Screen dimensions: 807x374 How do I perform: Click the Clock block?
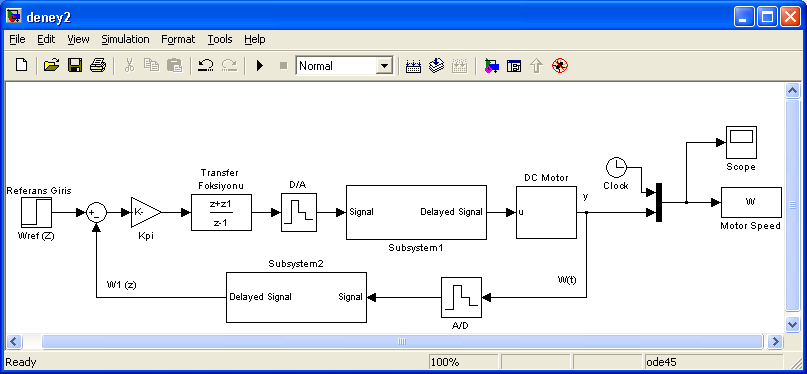pos(616,167)
